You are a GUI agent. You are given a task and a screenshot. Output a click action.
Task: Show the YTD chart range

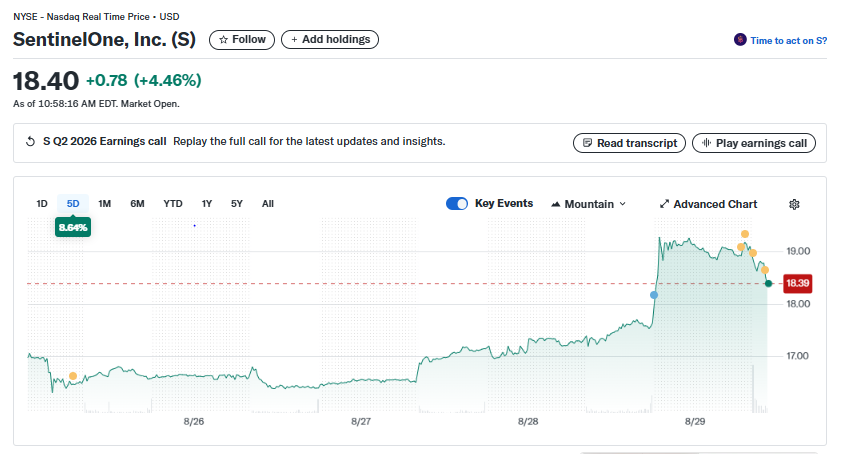[x=173, y=204]
